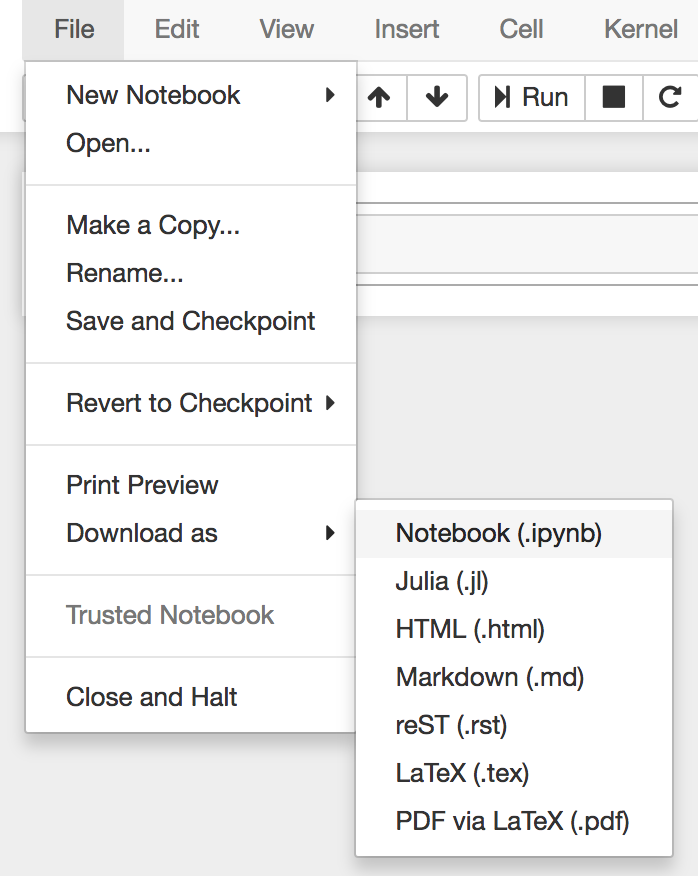
Task: Open the Insert menu
Action: coord(406,29)
